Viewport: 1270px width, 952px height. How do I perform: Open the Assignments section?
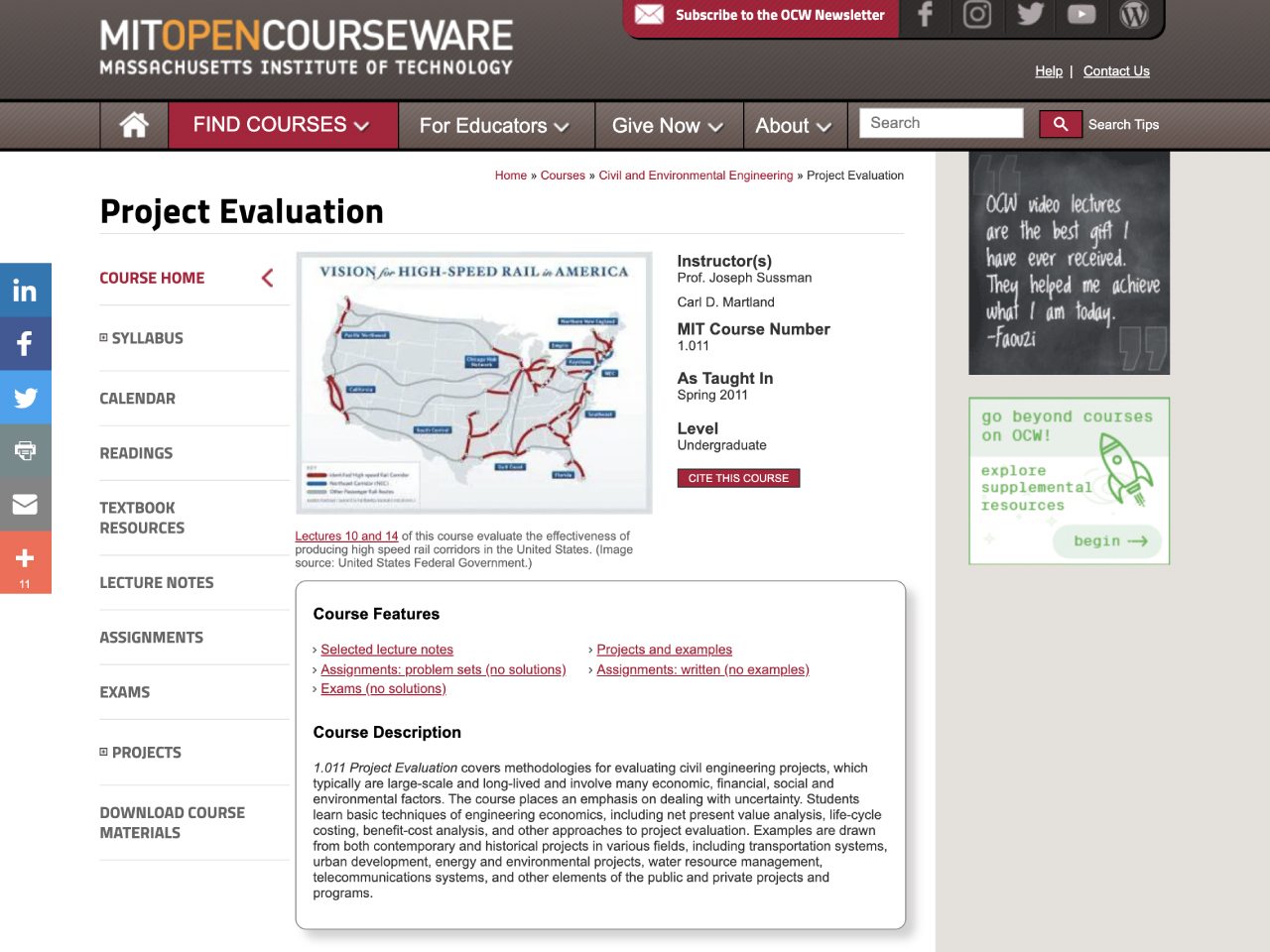pos(151,638)
